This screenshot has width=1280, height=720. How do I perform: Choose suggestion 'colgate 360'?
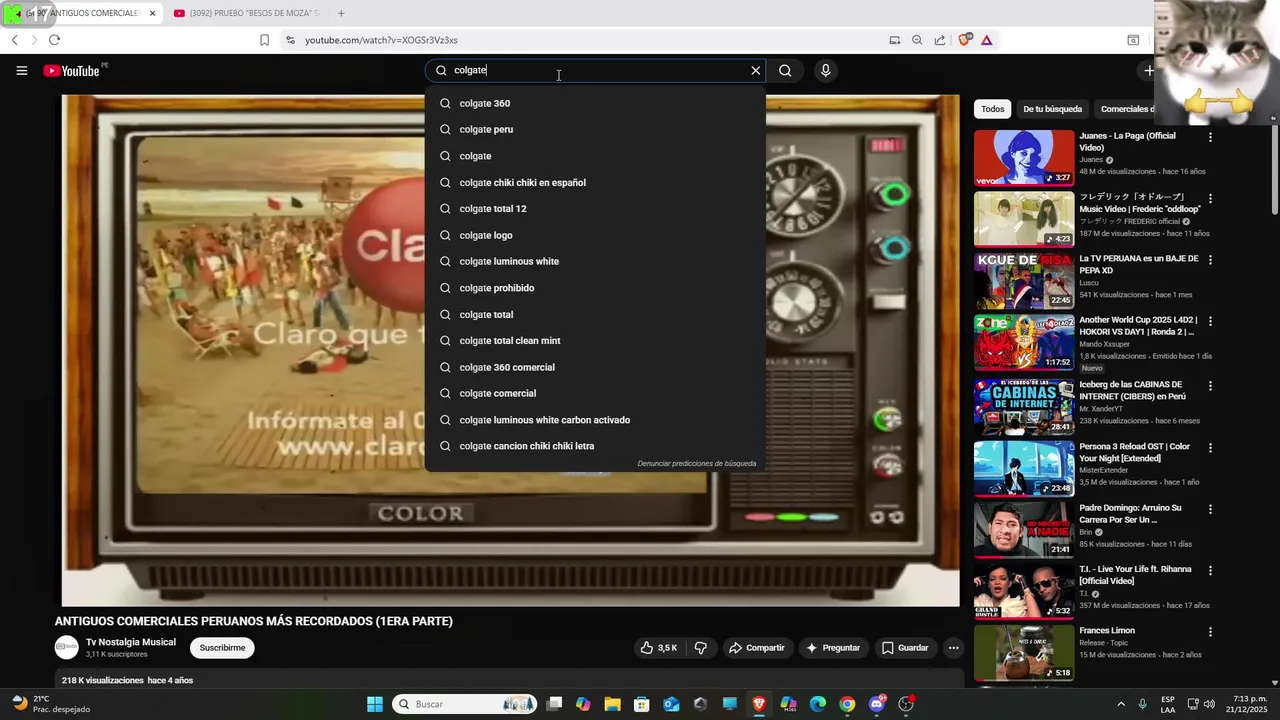coord(595,103)
